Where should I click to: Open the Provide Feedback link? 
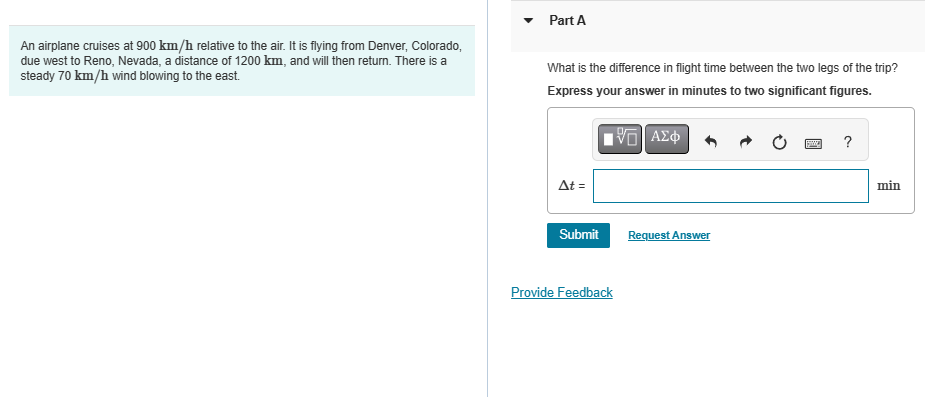(x=562, y=293)
